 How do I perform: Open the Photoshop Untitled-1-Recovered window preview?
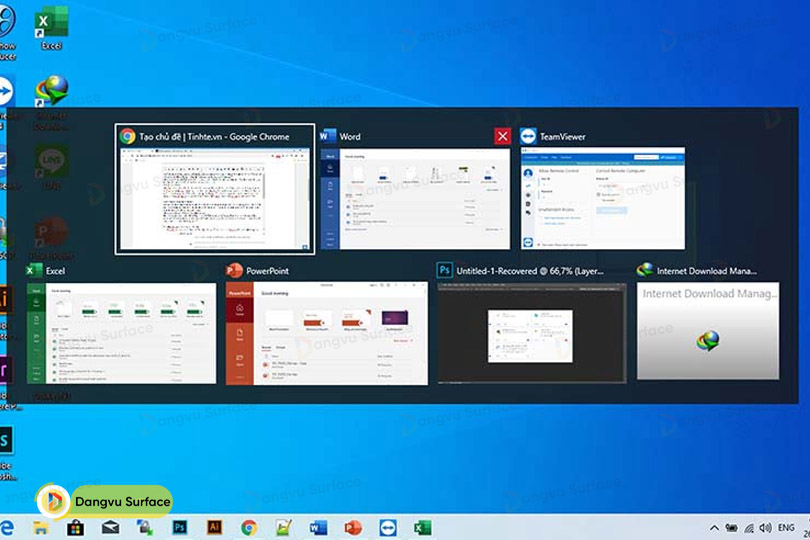532,333
